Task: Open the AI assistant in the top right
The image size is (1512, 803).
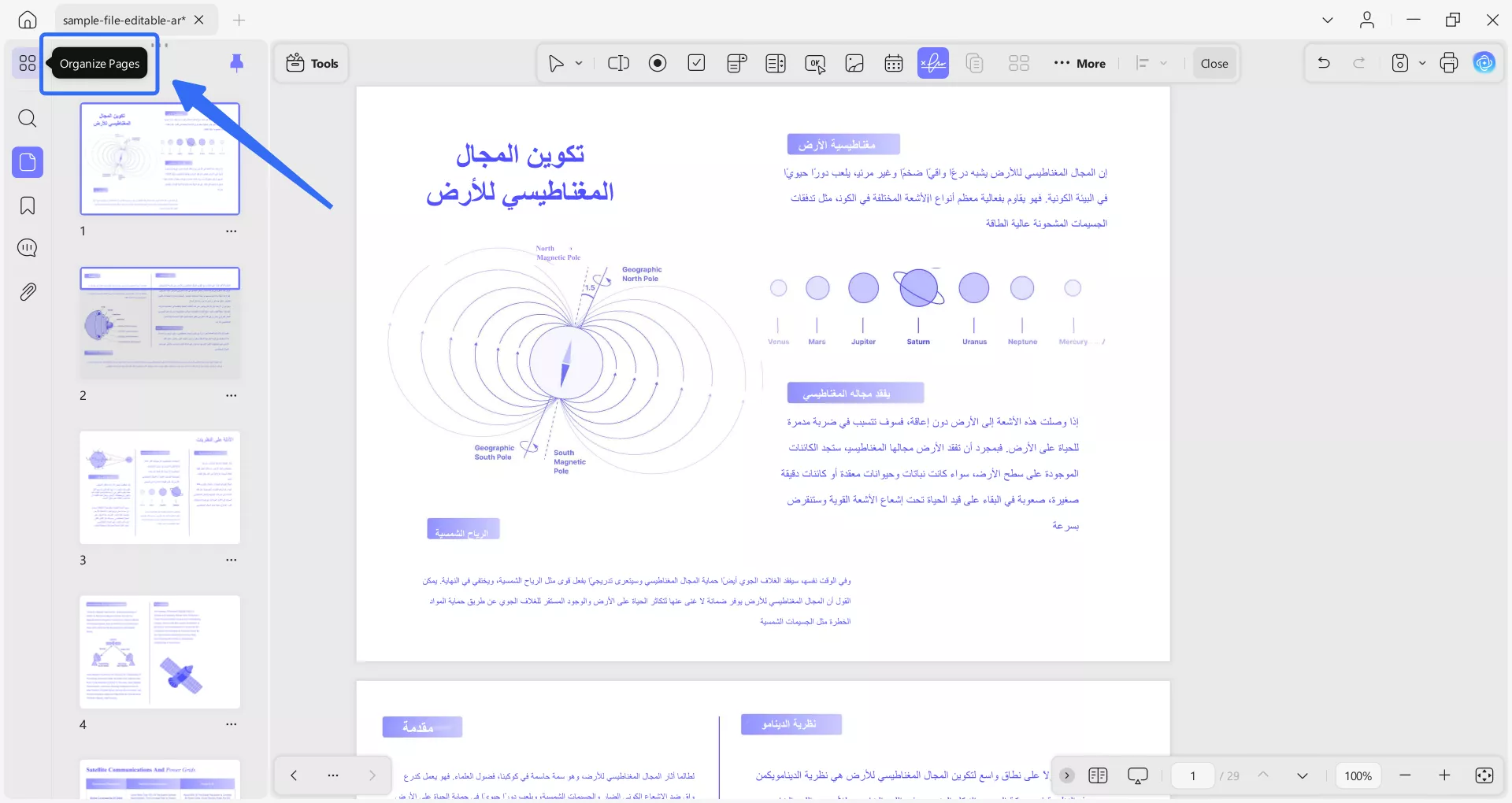Action: (1485, 62)
